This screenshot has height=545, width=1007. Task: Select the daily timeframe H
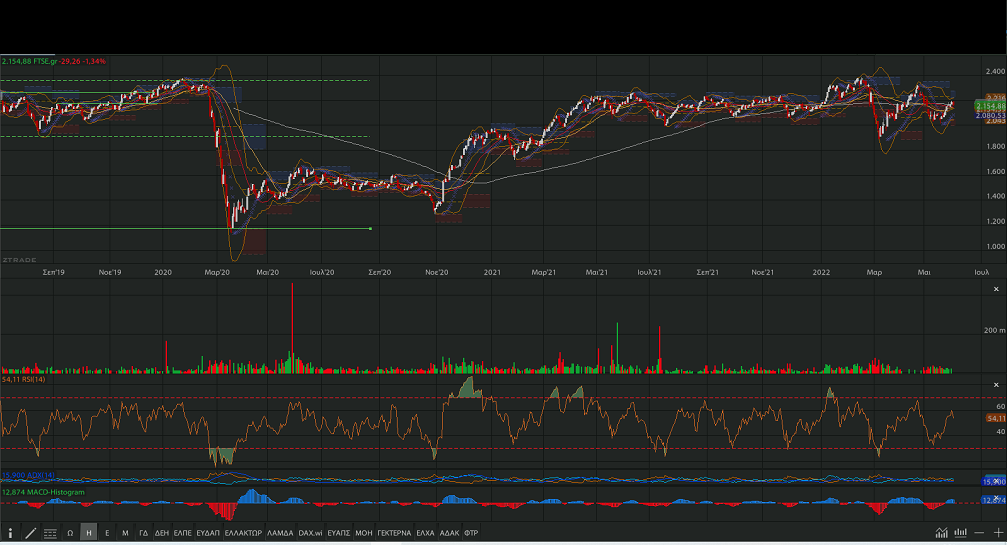tap(89, 534)
